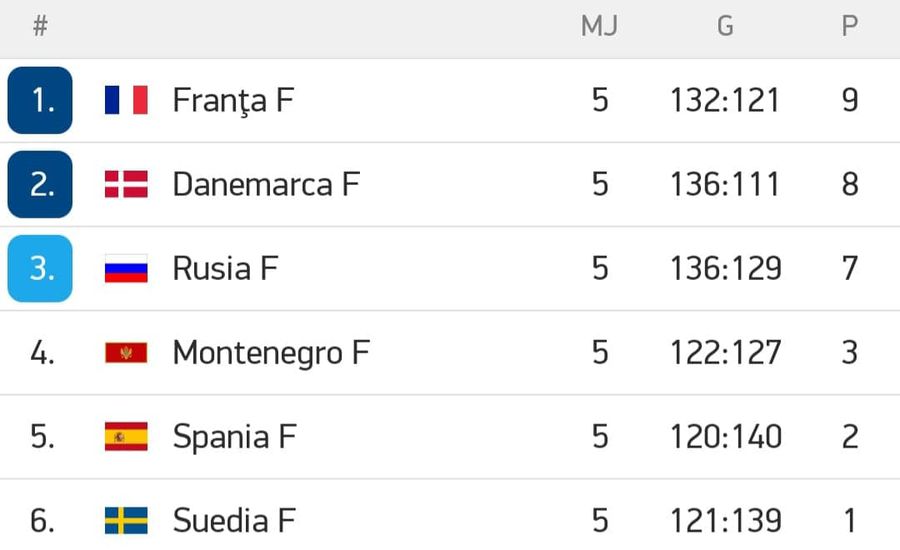Open the Montenegro F team page
The height and width of the screenshot is (550, 900).
pyautogui.click(x=271, y=354)
